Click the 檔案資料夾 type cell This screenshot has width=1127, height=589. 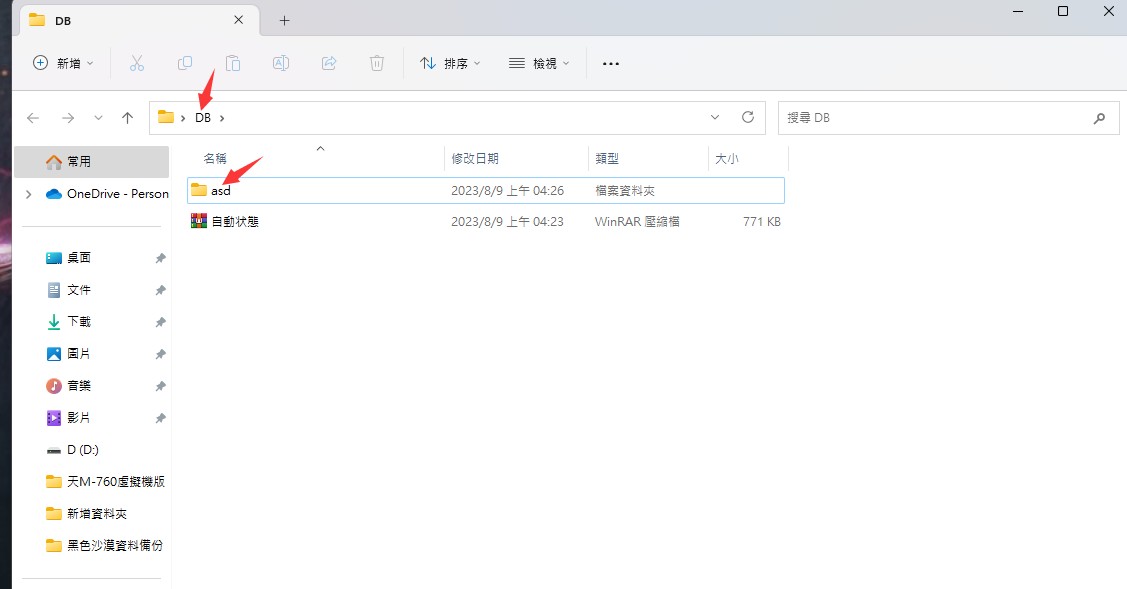point(625,191)
